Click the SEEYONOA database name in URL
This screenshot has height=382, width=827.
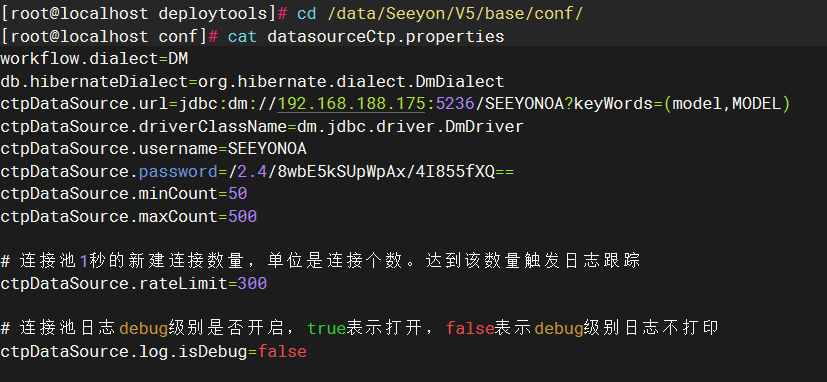[x=524, y=104]
